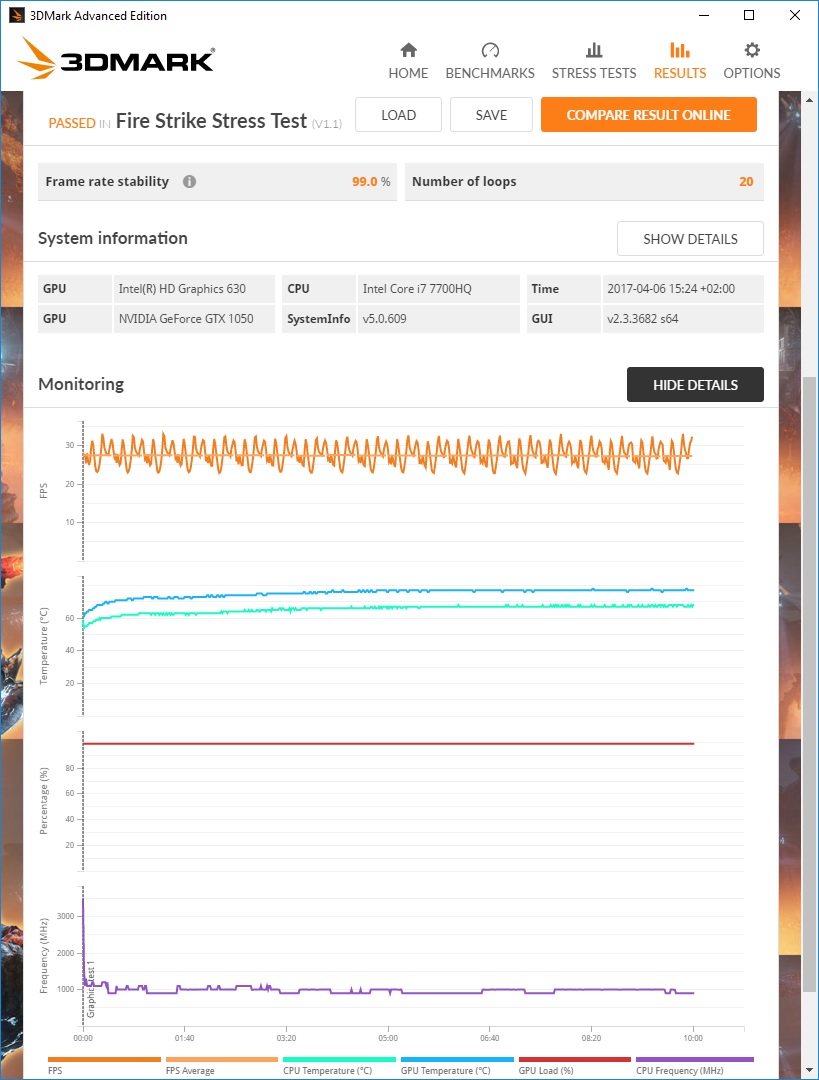
Task: Click the frame rate stability info icon
Action: click(x=189, y=181)
